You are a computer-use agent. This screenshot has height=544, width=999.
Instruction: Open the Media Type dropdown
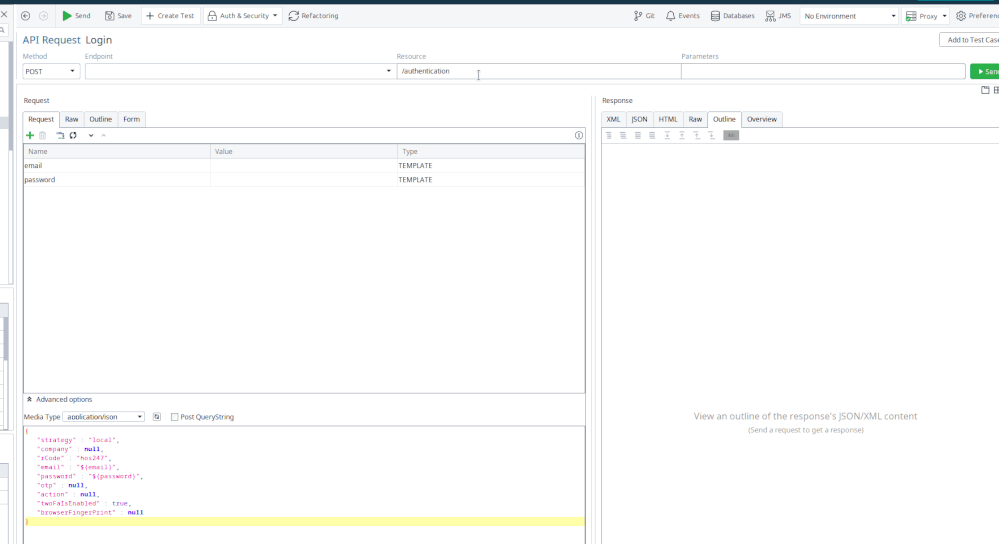[x=103, y=417]
